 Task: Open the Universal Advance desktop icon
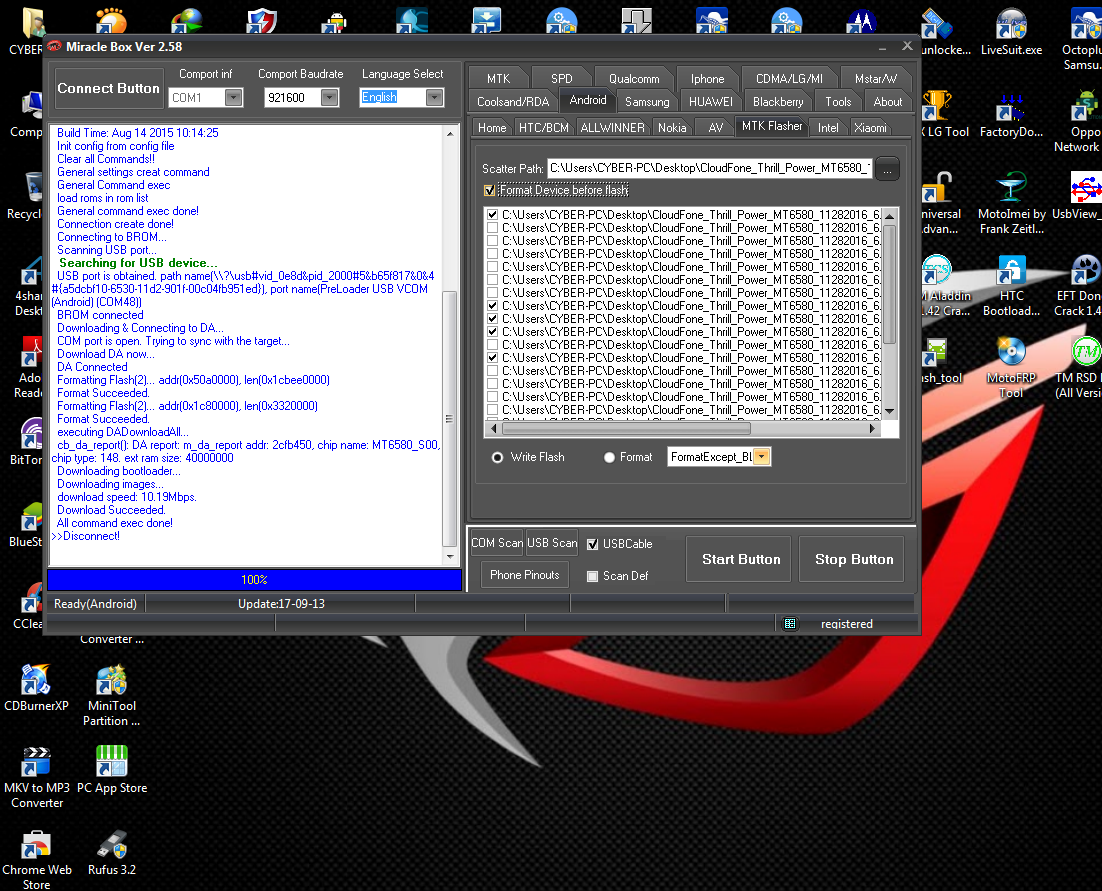click(x=942, y=203)
